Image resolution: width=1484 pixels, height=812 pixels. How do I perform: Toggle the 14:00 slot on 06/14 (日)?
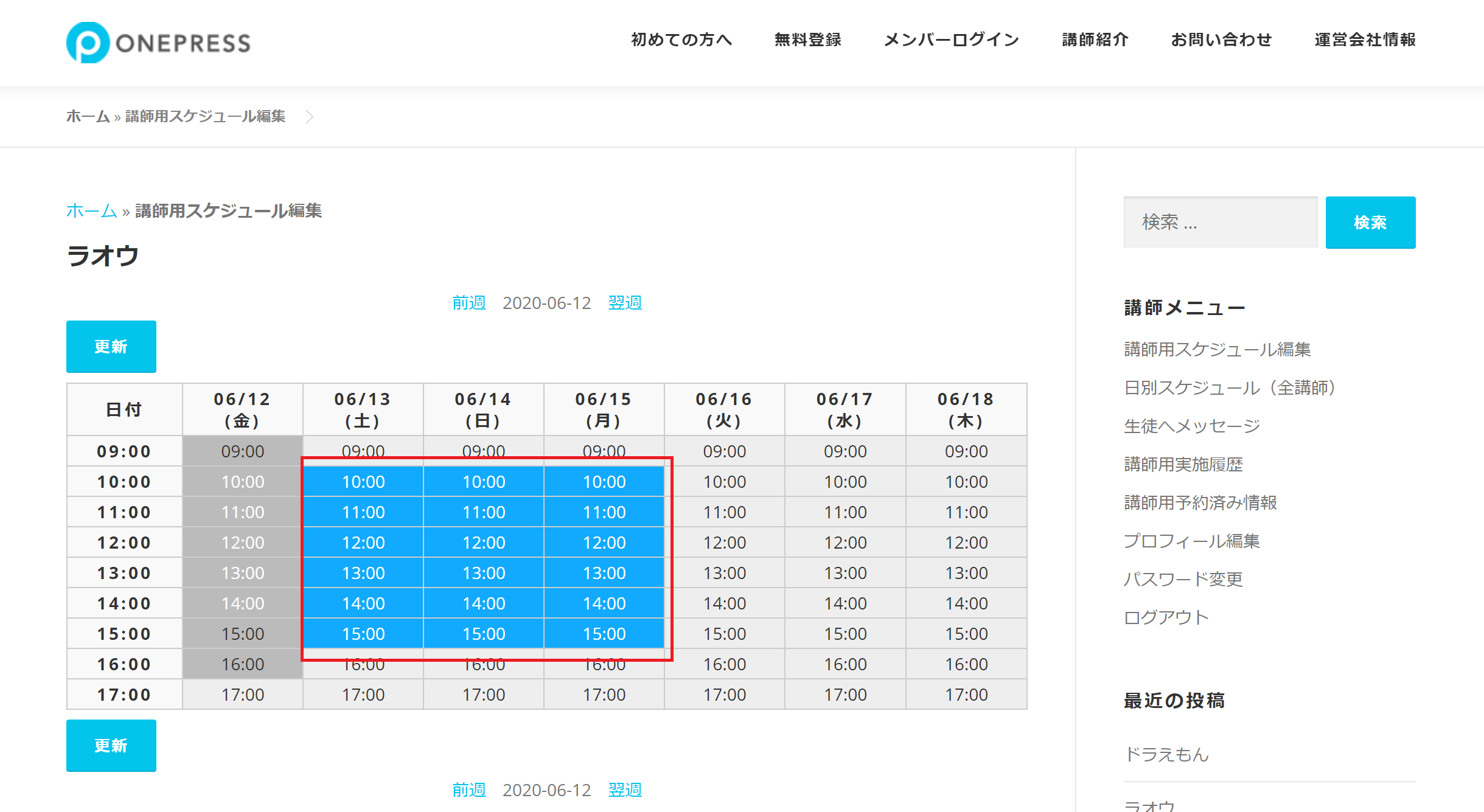point(484,603)
